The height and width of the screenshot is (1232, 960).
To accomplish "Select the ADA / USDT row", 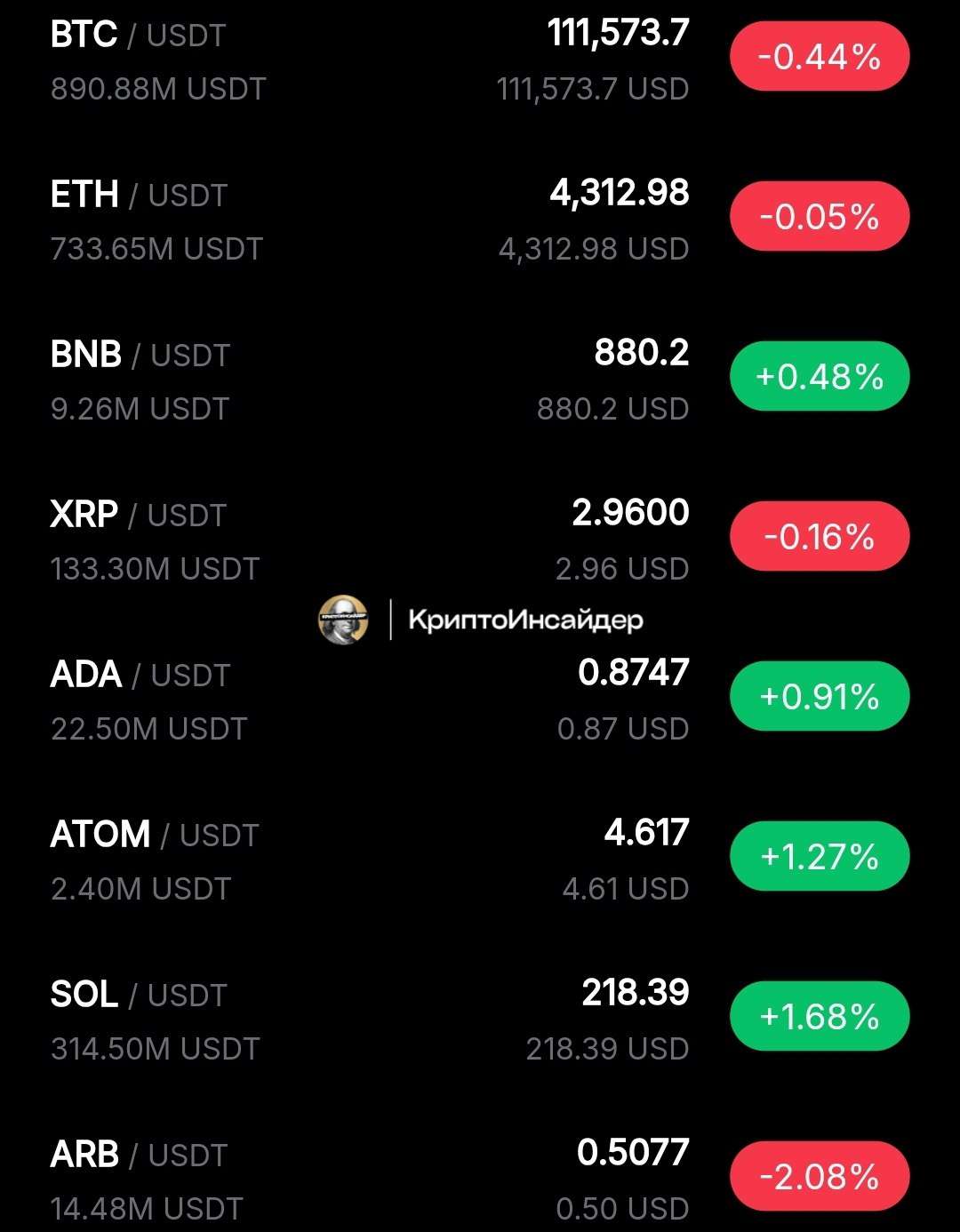I will (x=480, y=700).
